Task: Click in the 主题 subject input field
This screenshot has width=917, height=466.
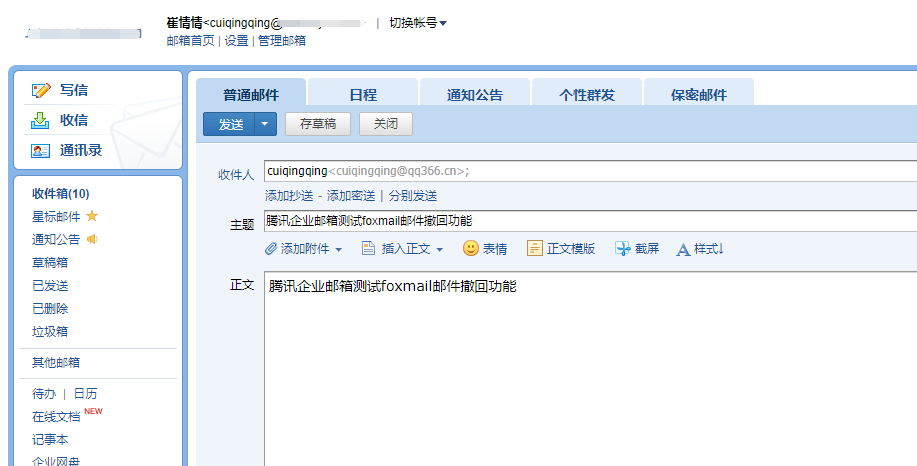Action: pyautogui.click(x=590, y=220)
